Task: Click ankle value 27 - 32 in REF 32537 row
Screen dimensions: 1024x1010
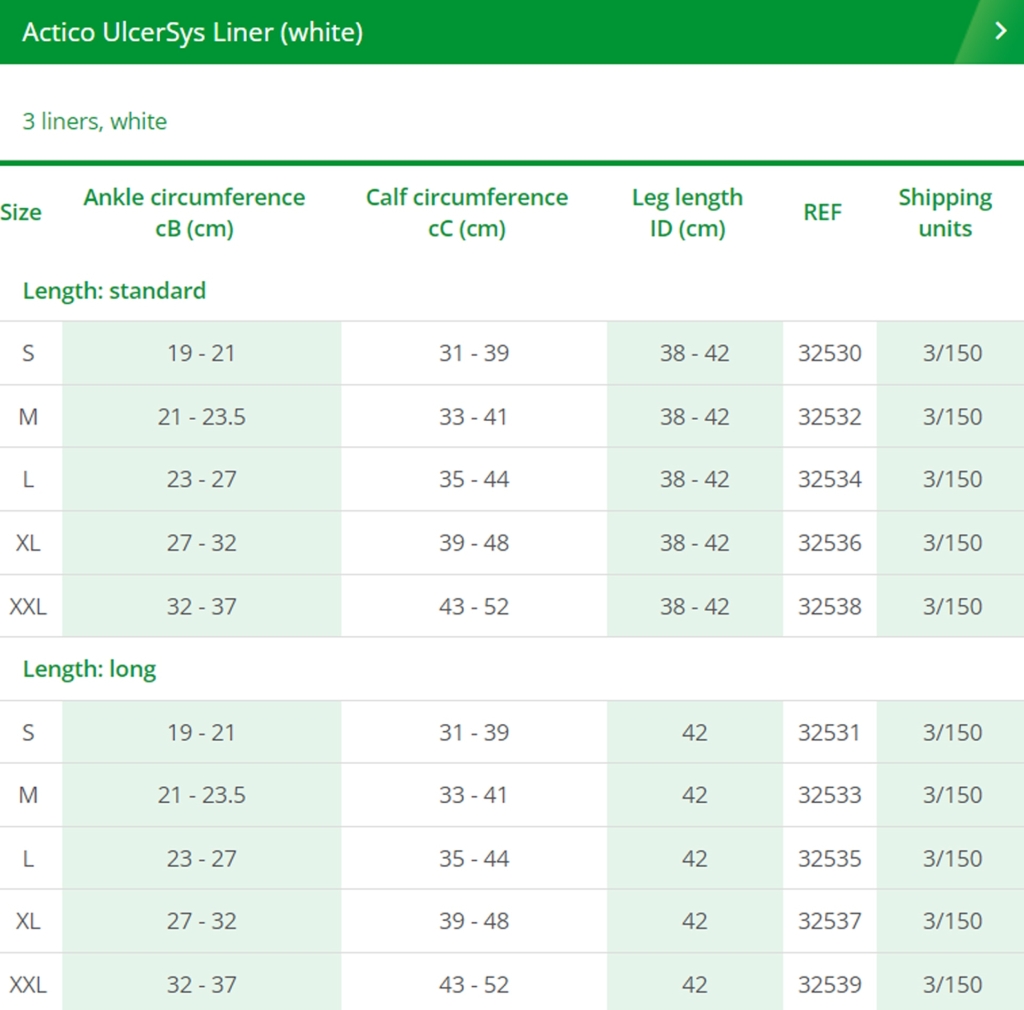Action: click(201, 921)
